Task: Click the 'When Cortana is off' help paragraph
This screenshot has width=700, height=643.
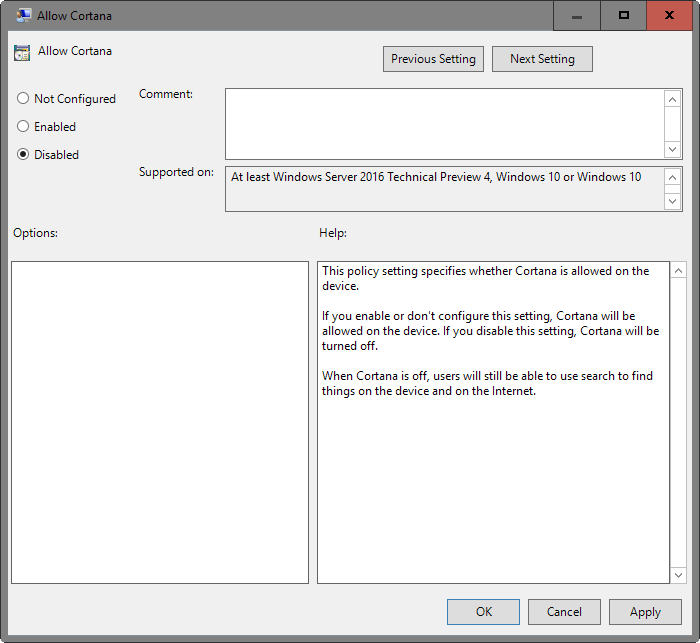Action: pos(487,383)
